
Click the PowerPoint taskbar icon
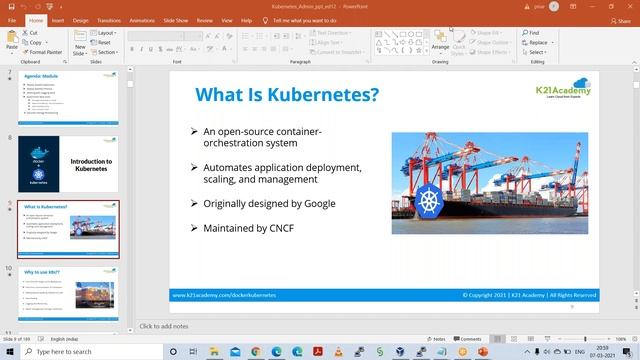coord(483,351)
